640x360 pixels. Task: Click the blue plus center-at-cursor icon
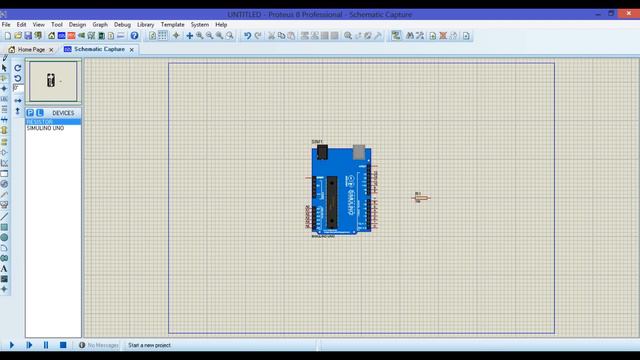189,36
